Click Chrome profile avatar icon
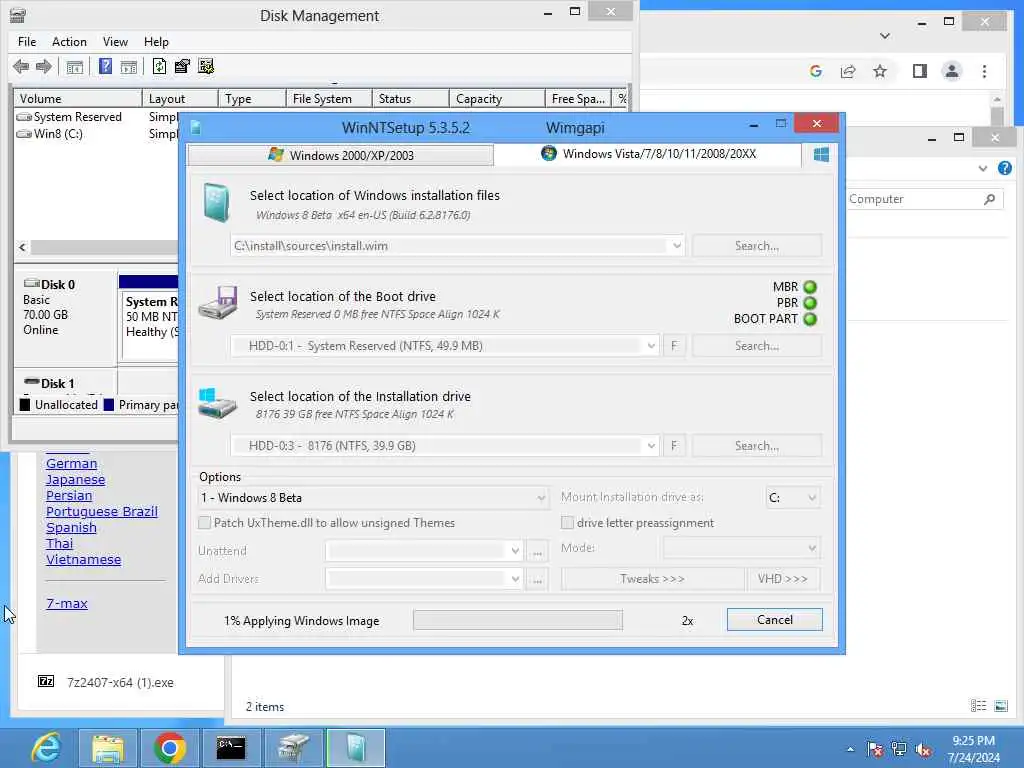 952,71
